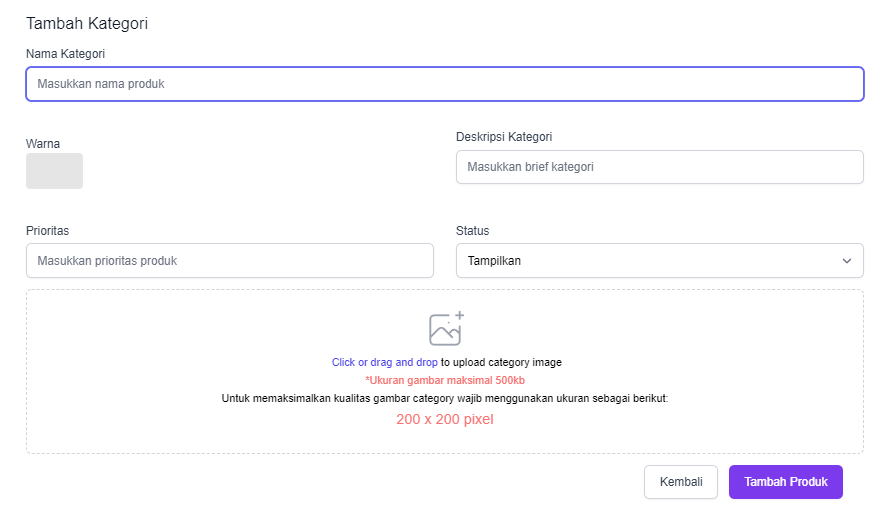Expand the Status chevron arrow

point(847,261)
